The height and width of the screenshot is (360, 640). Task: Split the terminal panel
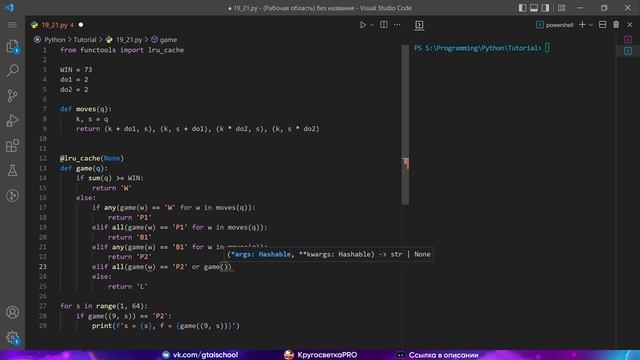pos(602,25)
